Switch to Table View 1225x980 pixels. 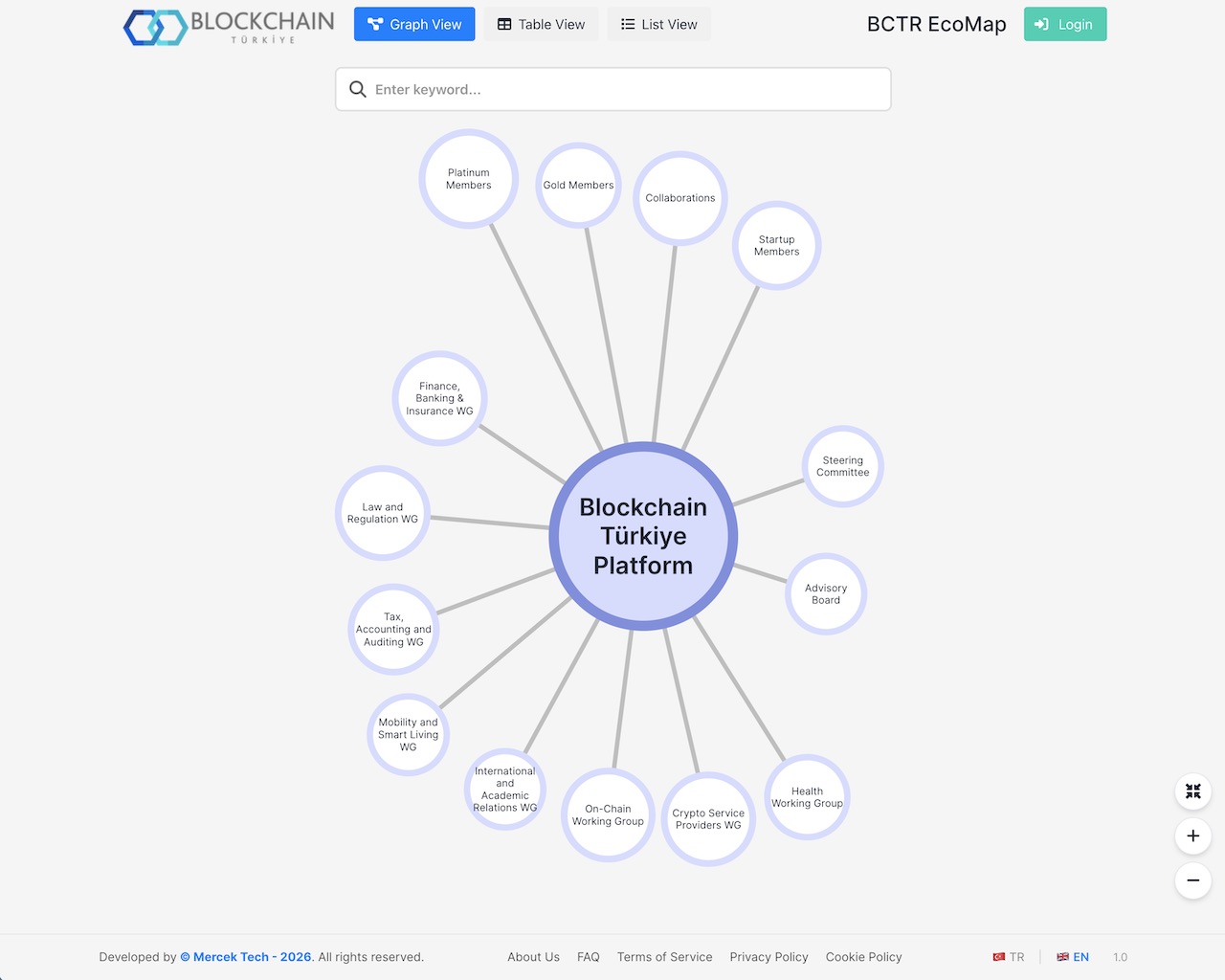click(542, 24)
